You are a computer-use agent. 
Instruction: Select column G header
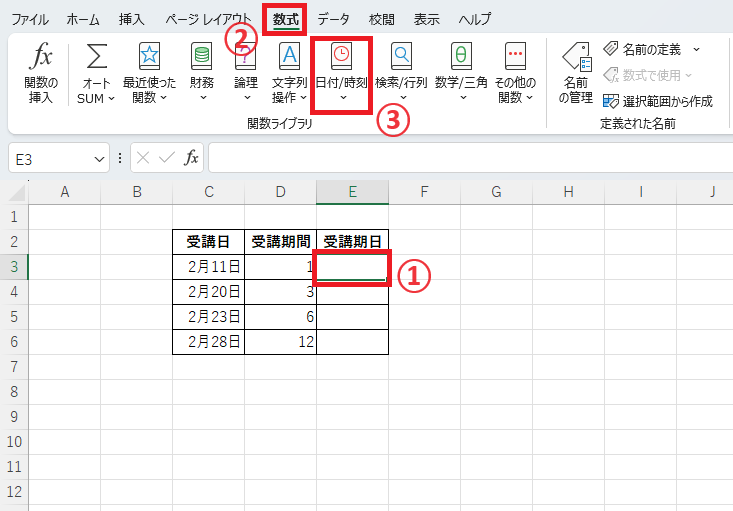point(496,192)
